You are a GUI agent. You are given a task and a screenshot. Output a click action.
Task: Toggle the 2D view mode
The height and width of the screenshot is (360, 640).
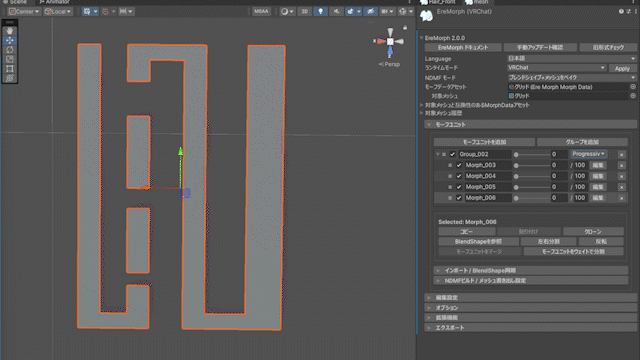point(304,11)
